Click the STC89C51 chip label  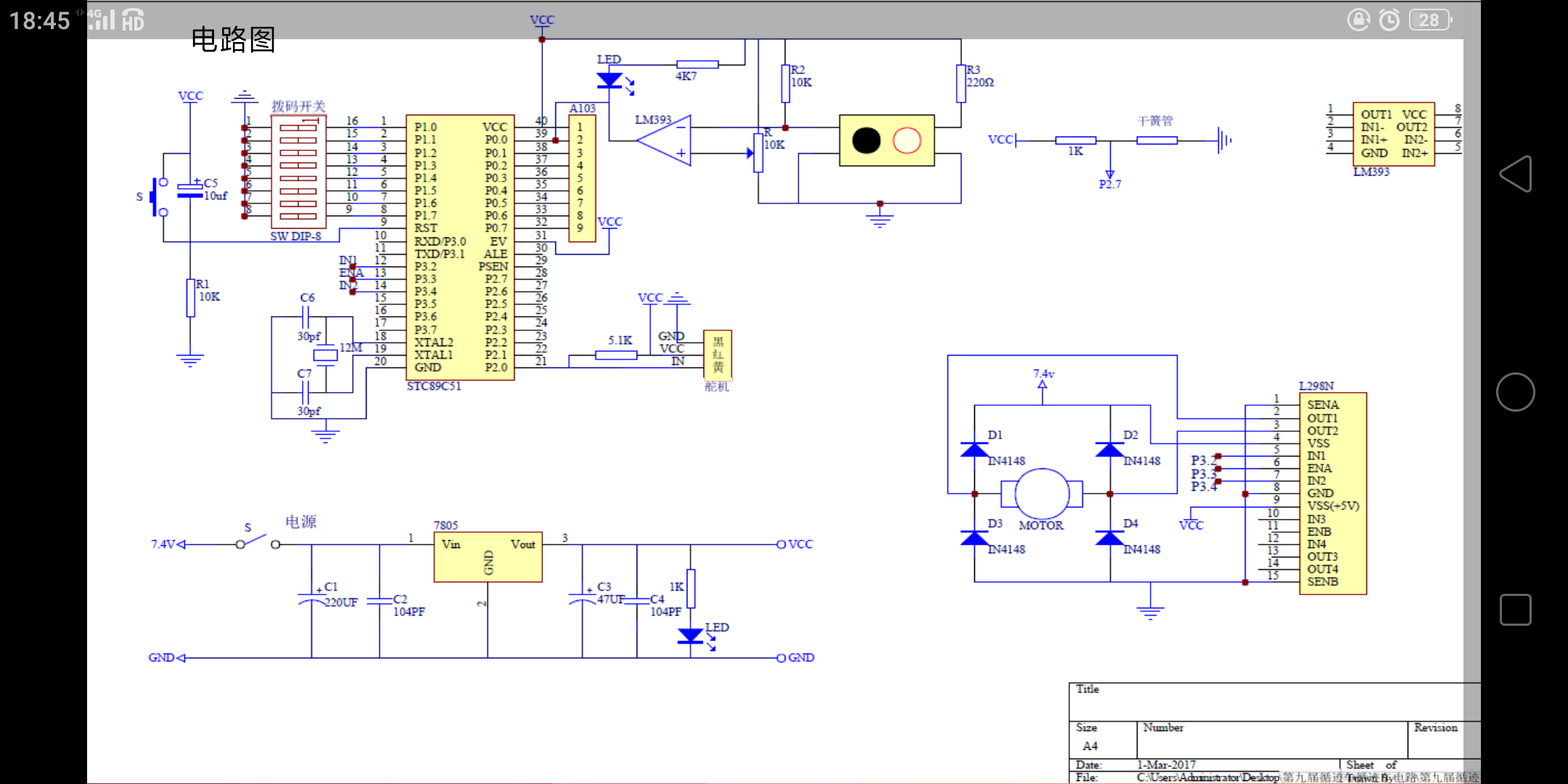[433, 386]
